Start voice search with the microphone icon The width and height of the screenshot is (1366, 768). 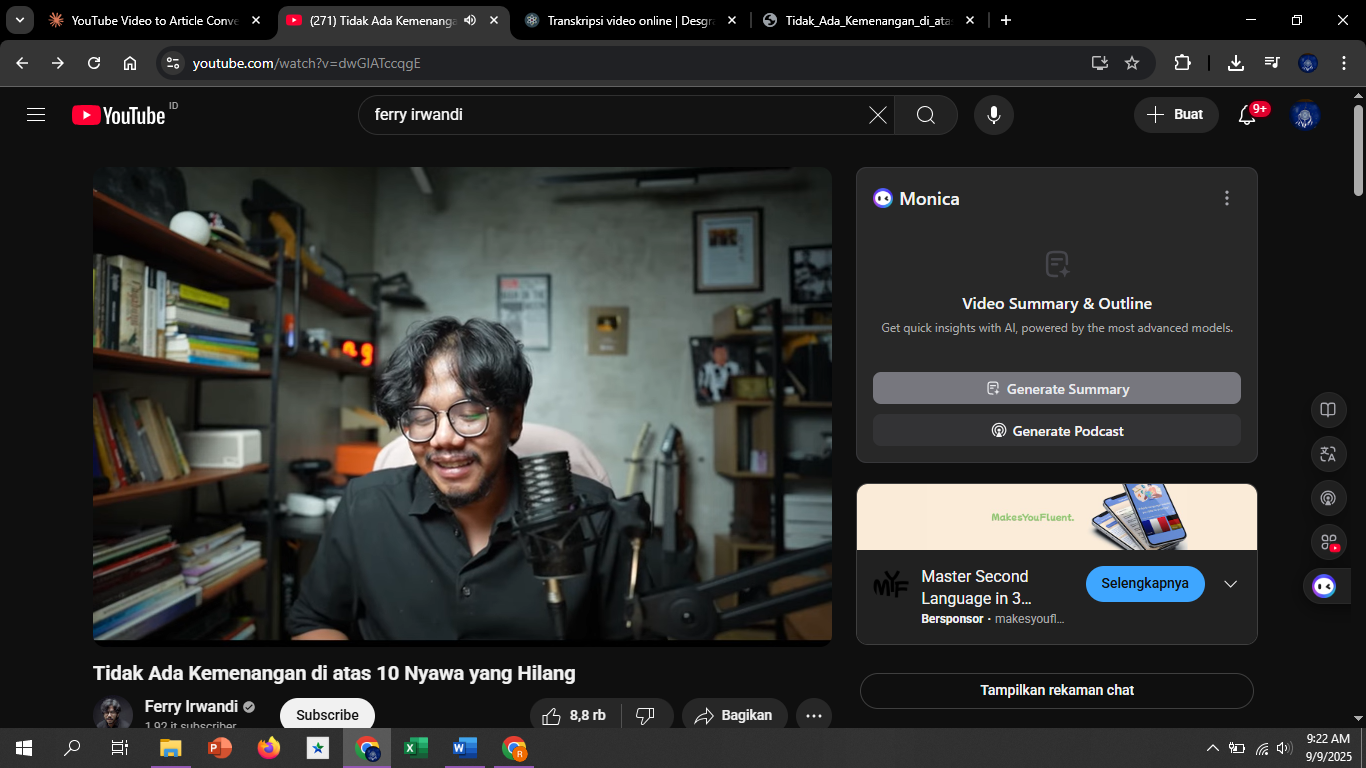[994, 115]
